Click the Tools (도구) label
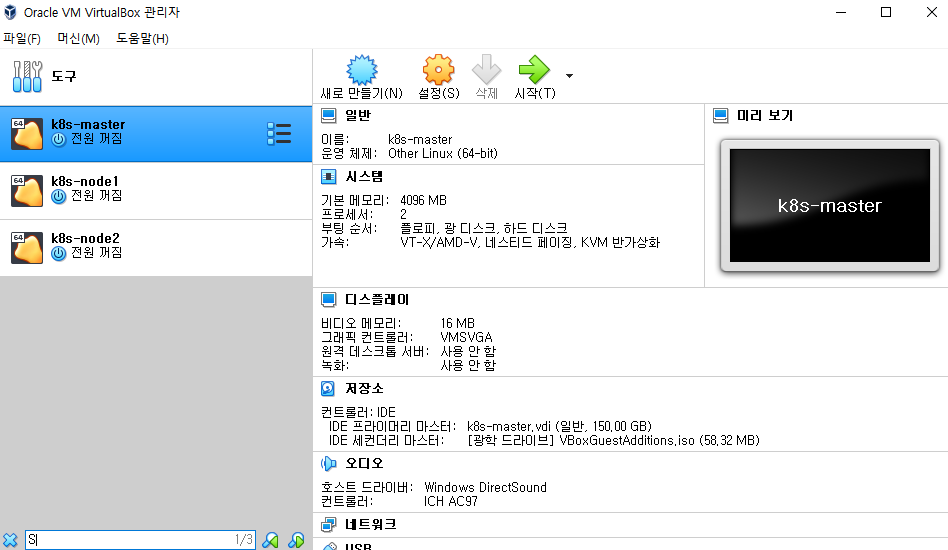948x550 pixels. pos(64,76)
